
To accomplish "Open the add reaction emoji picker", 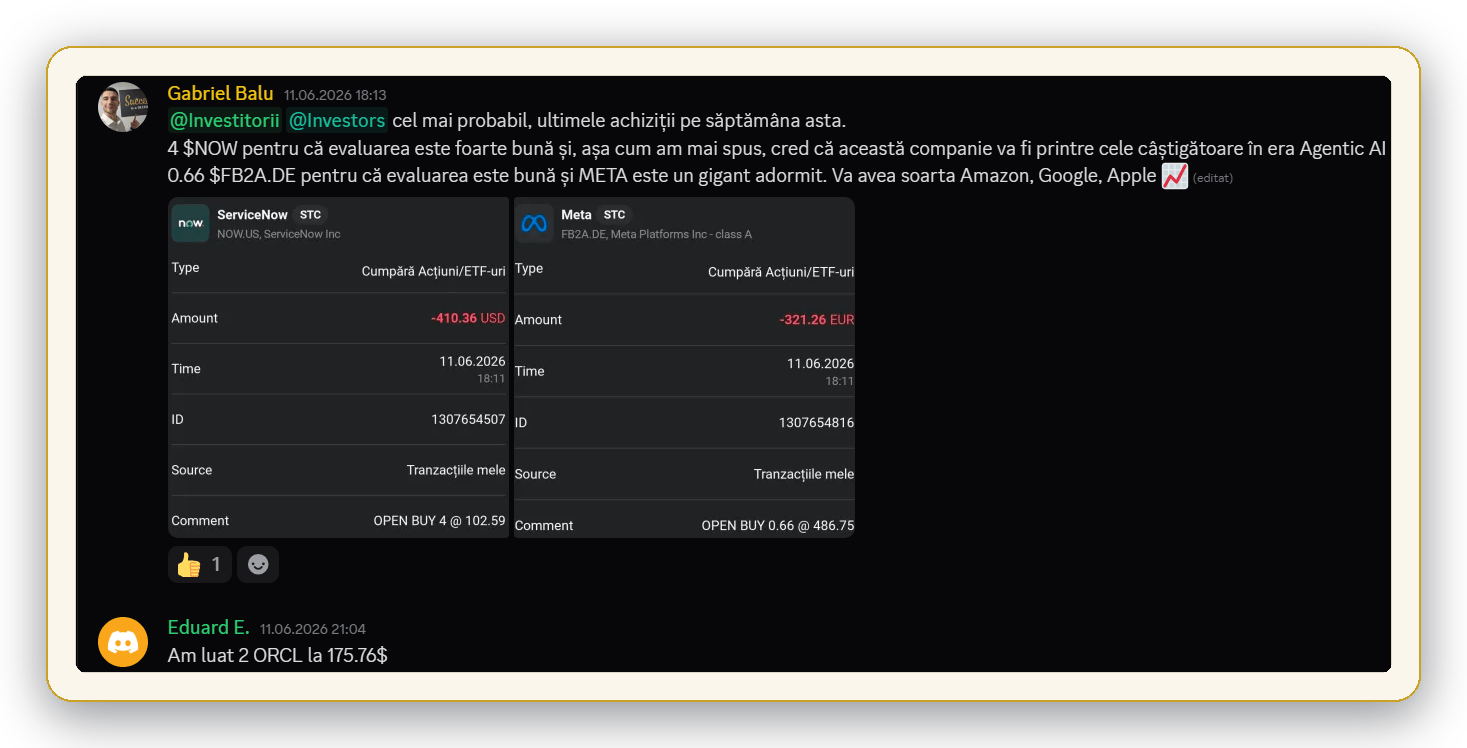I will coord(258,565).
